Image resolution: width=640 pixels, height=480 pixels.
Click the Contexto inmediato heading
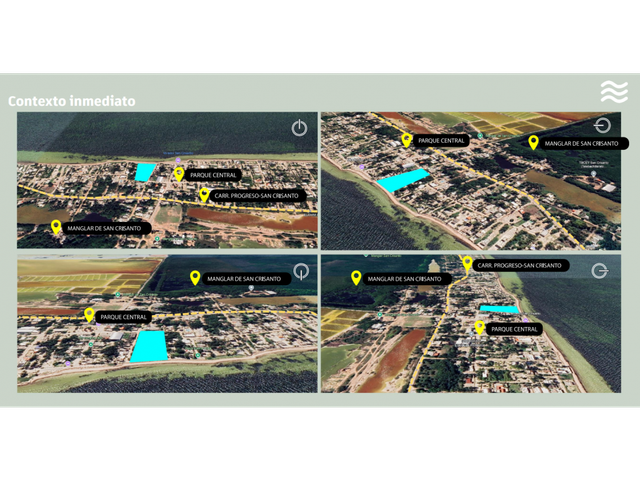pyautogui.click(x=71, y=101)
